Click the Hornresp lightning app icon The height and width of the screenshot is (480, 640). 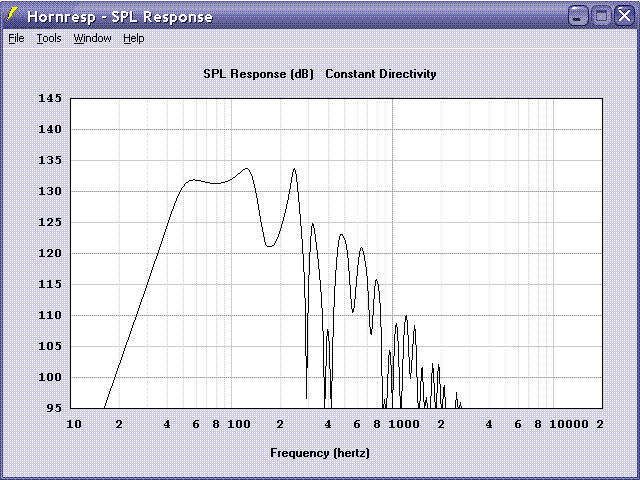[x=13, y=15]
